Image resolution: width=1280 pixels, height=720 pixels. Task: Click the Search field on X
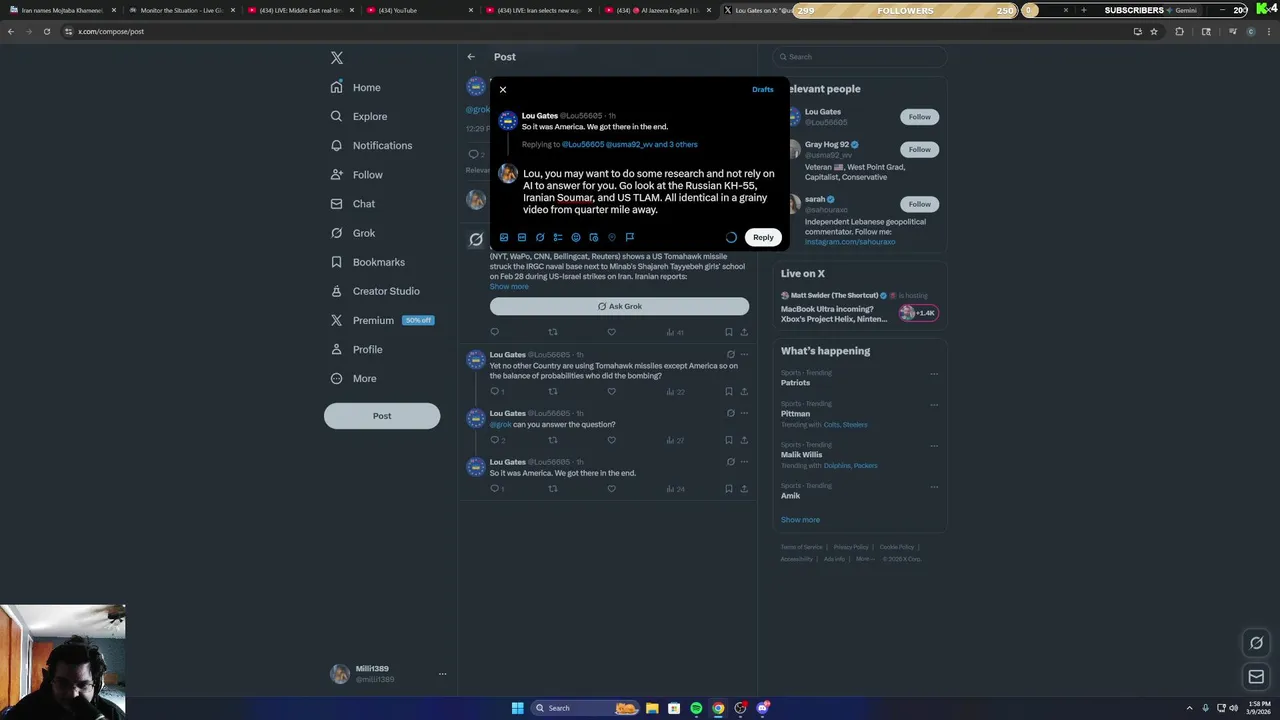click(x=861, y=57)
